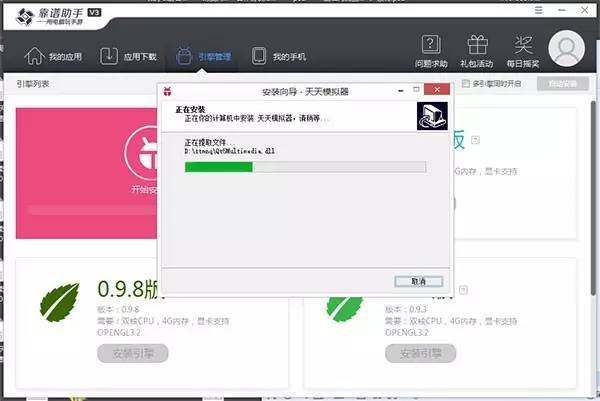Cancel the installation with 取消 button

point(419,281)
